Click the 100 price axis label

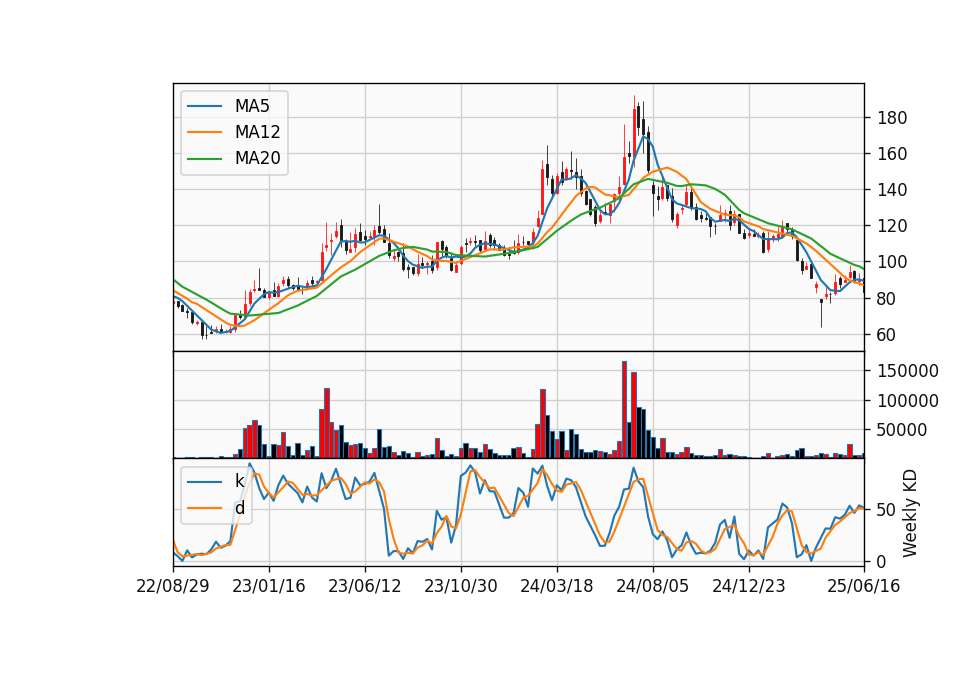[x=892, y=262]
